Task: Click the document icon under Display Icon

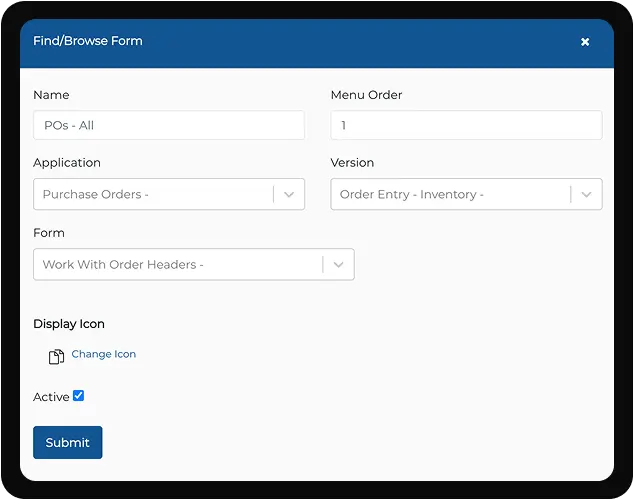Action: click(56, 357)
